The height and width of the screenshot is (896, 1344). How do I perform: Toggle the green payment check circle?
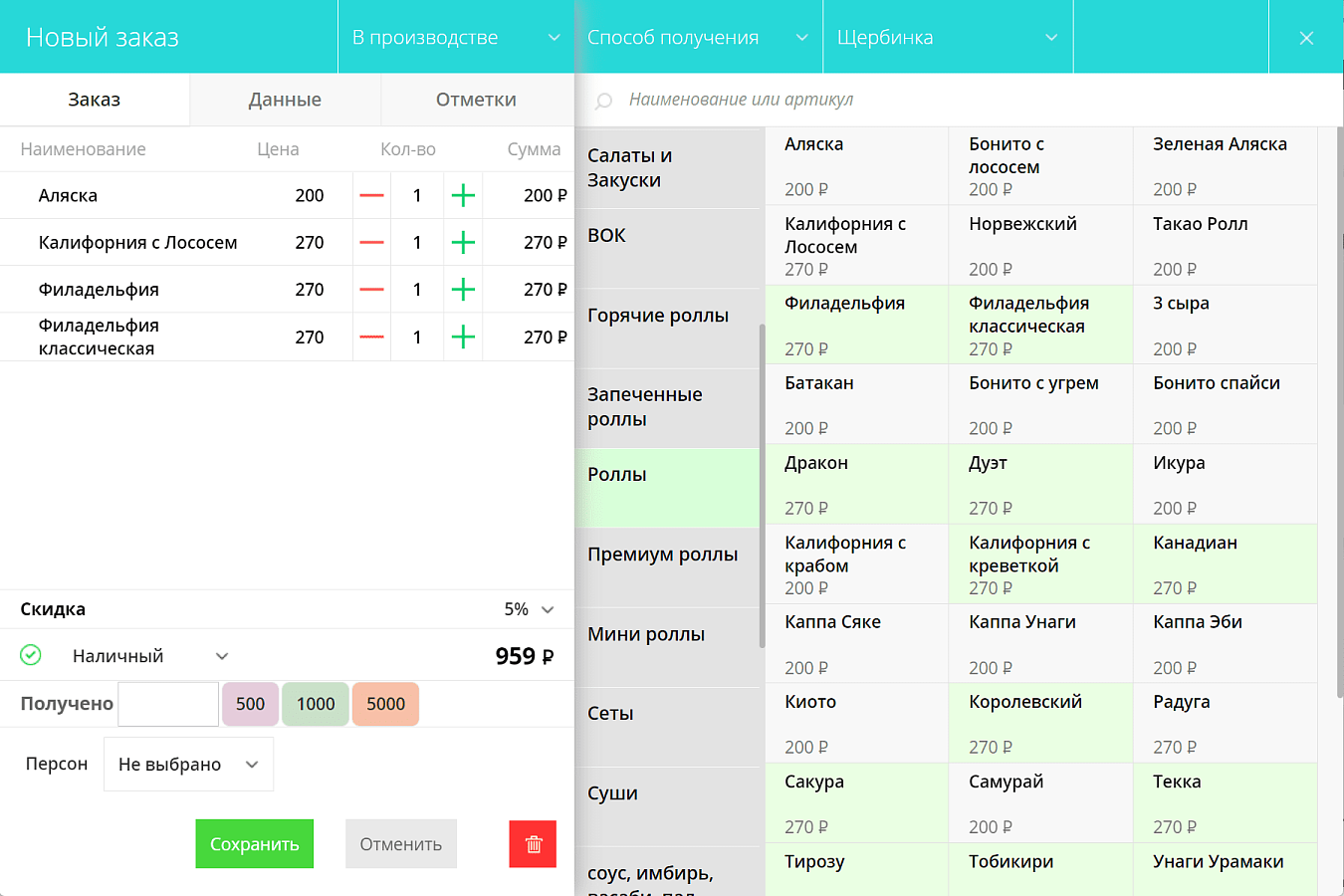31,655
